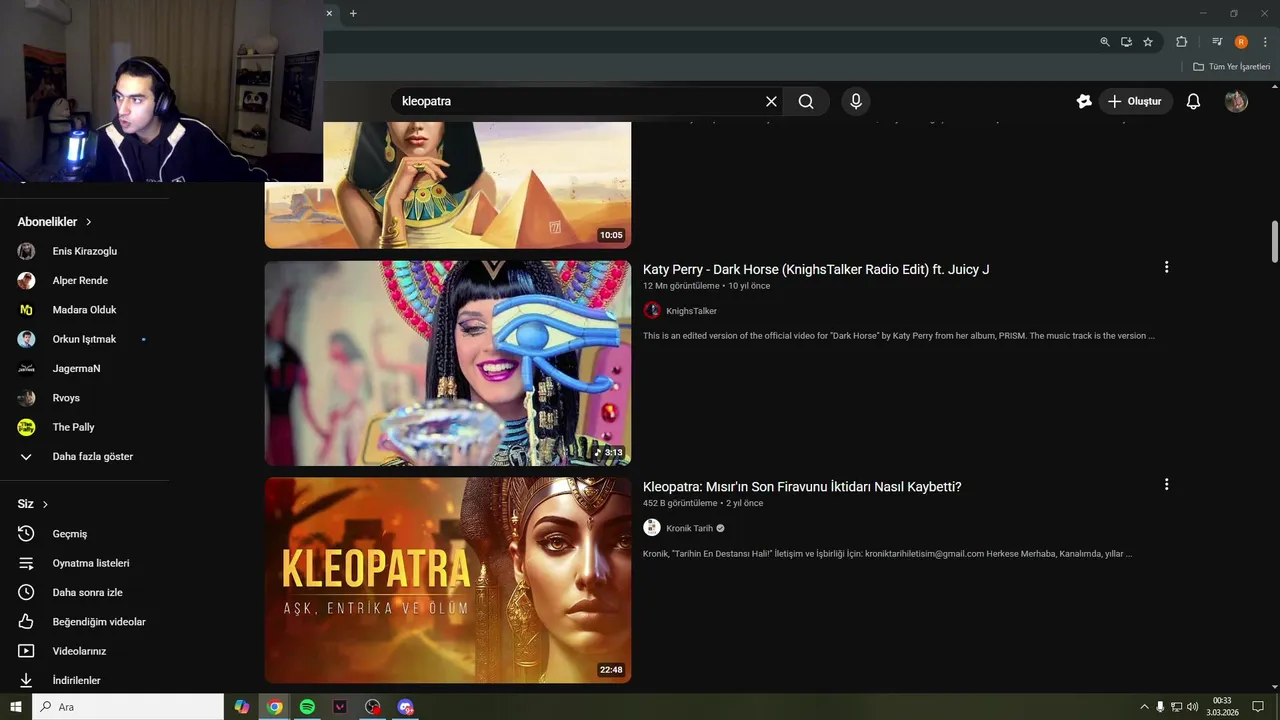The width and height of the screenshot is (1280, 720).
Task: Click KnighsTalker channel avatar
Action: (652, 310)
